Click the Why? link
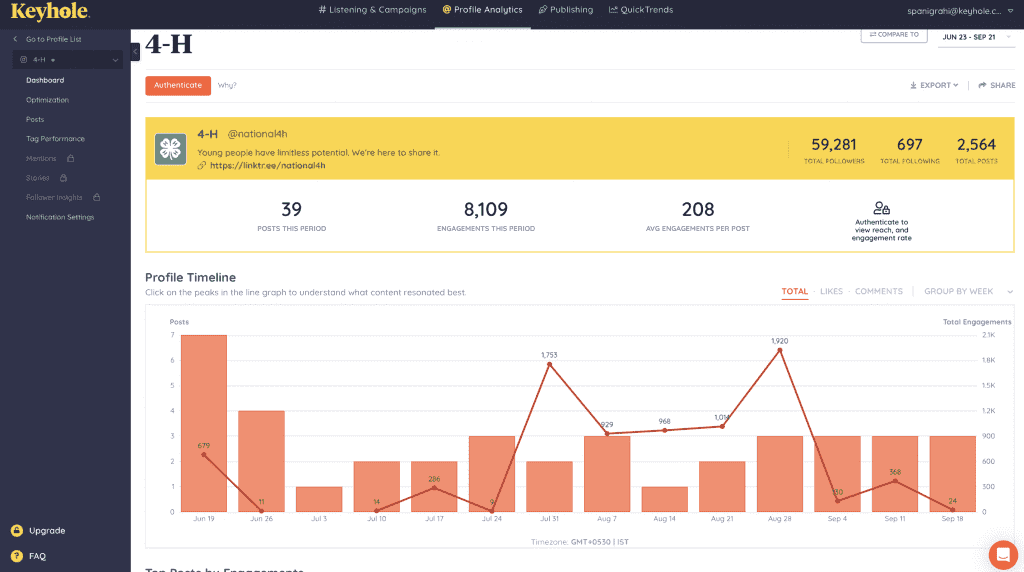1024x572 pixels. click(x=227, y=86)
